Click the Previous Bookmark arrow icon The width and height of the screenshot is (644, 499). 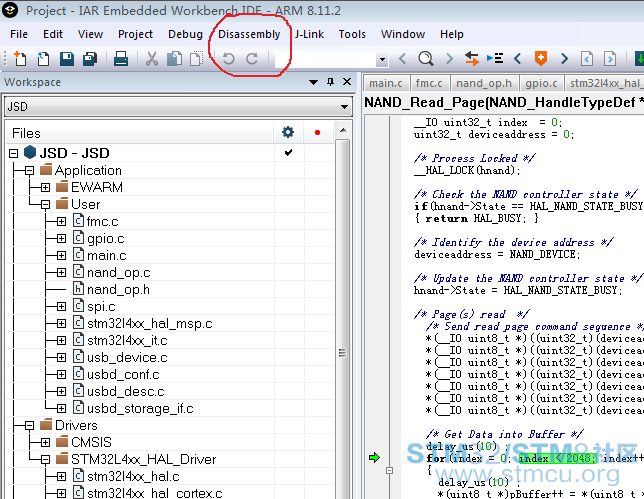coord(518,59)
